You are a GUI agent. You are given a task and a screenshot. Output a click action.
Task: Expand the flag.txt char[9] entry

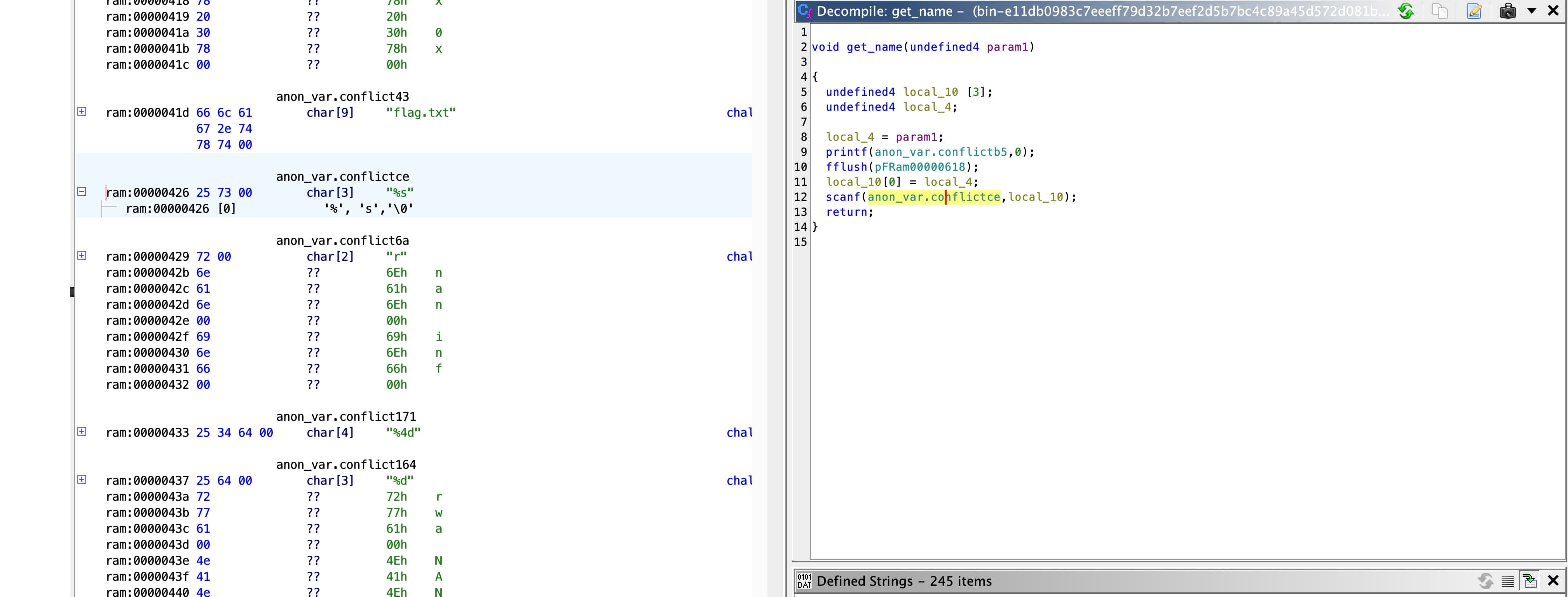(x=82, y=112)
